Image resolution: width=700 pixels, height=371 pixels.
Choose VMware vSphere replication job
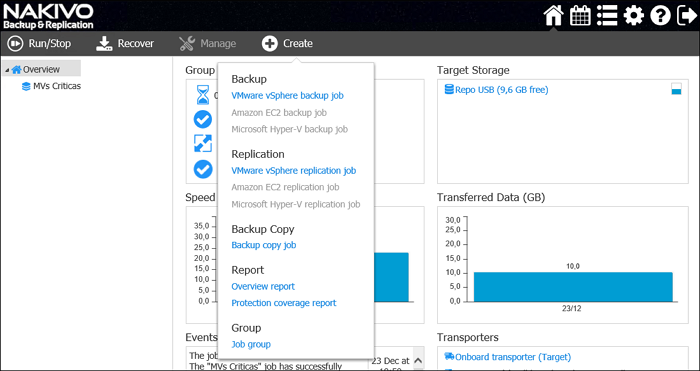pos(294,171)
